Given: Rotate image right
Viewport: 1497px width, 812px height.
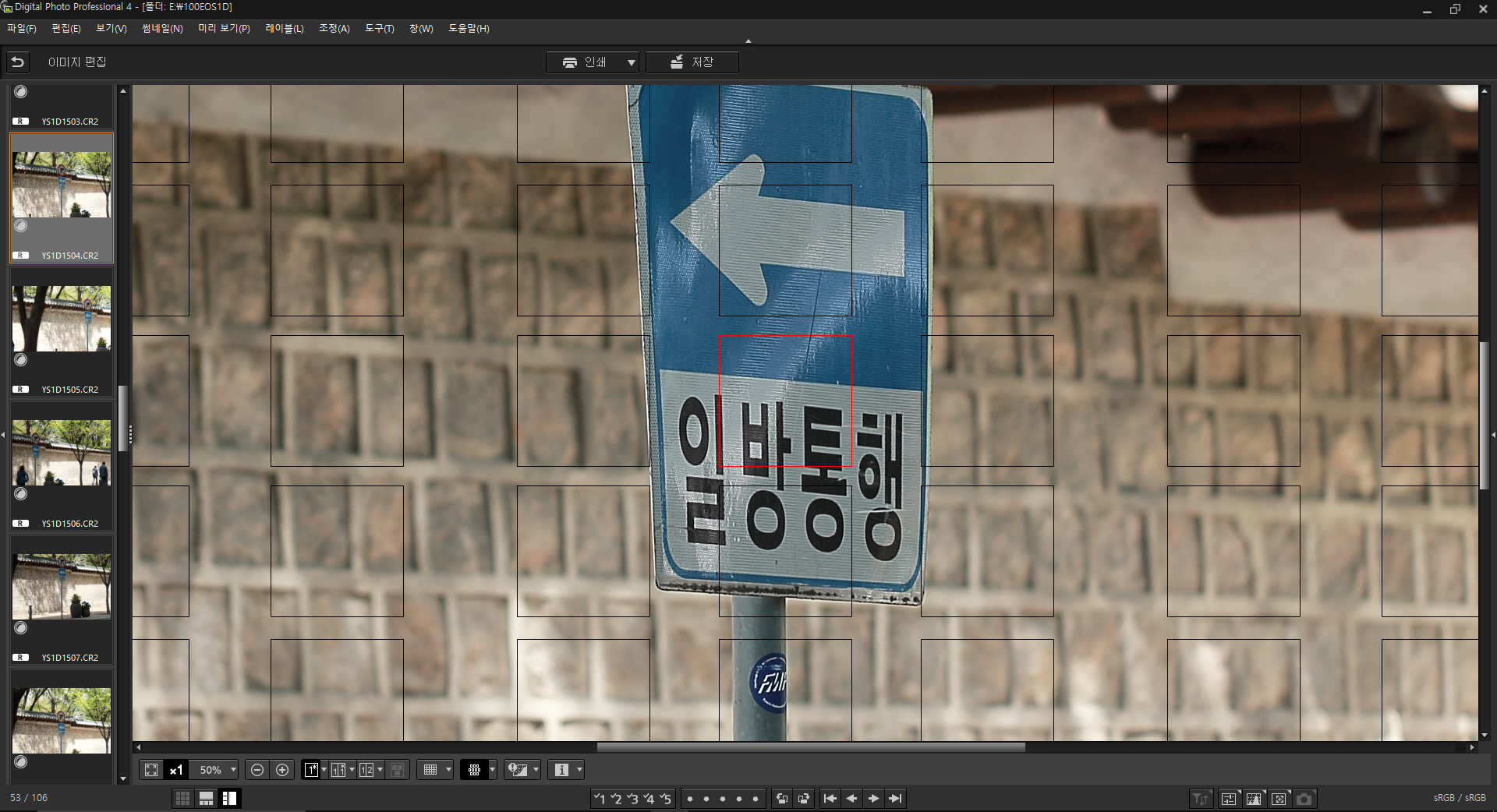Looking at the screenshot, I should [804, 798].
